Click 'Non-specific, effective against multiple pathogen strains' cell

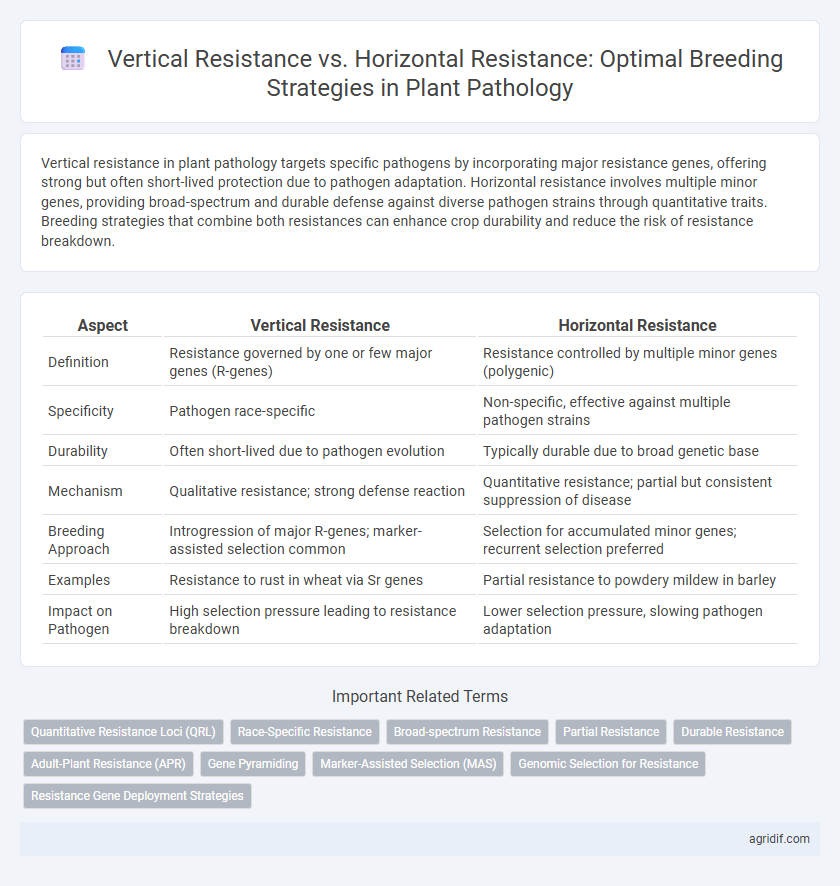point(637,411)
